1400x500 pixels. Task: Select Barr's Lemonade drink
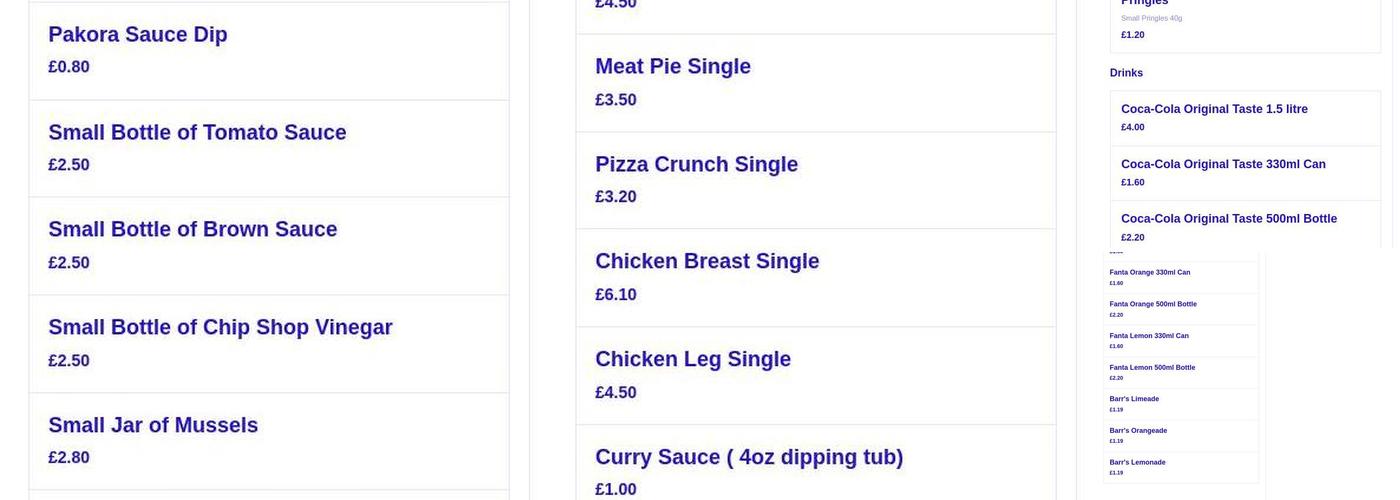pyautogui.click(x=1180, y=467)
